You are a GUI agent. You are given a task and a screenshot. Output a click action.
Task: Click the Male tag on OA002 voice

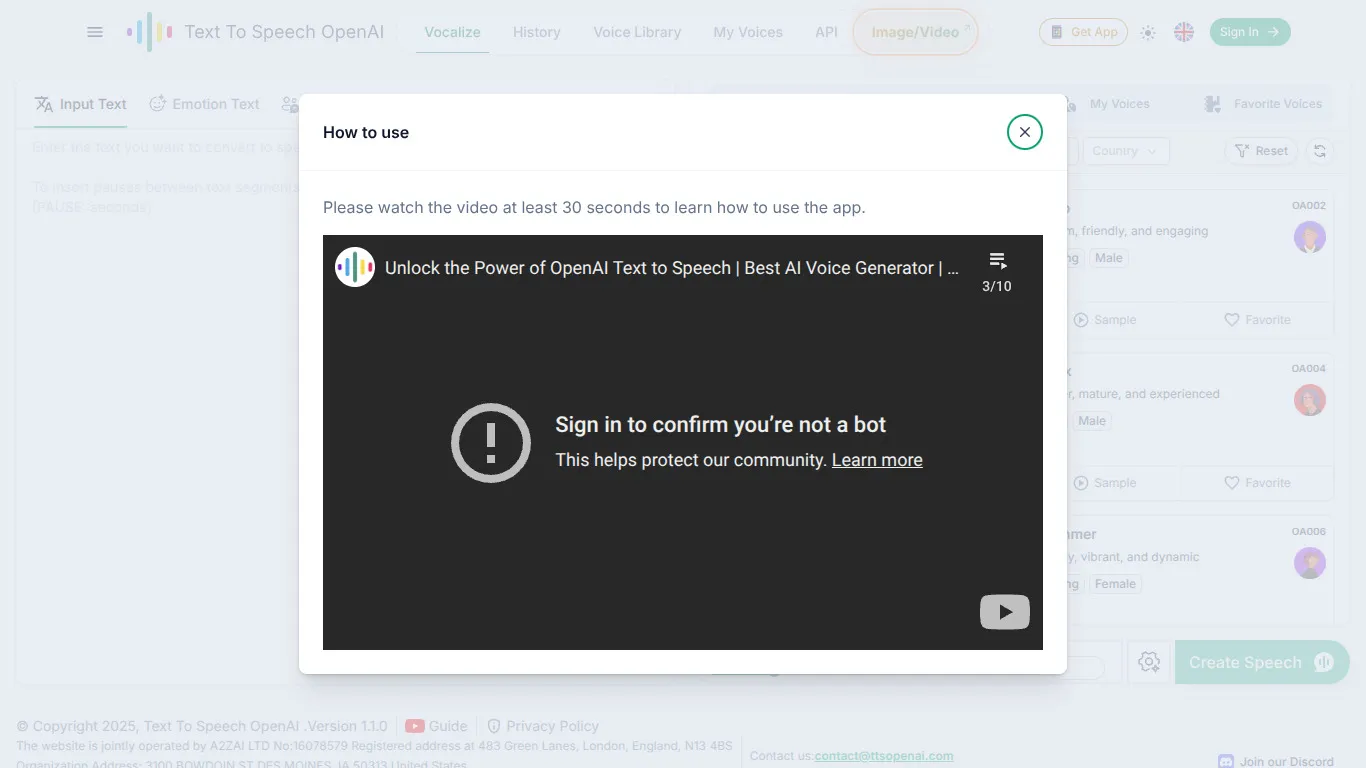click(1108, 258)
